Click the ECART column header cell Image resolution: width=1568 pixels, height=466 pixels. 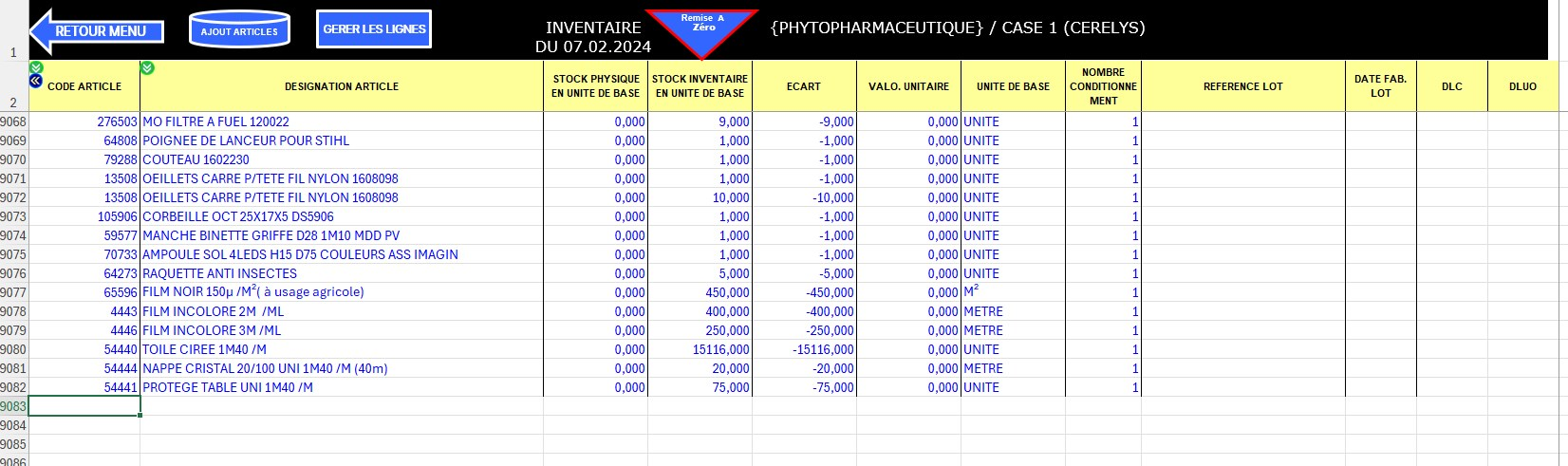[803, 86]
